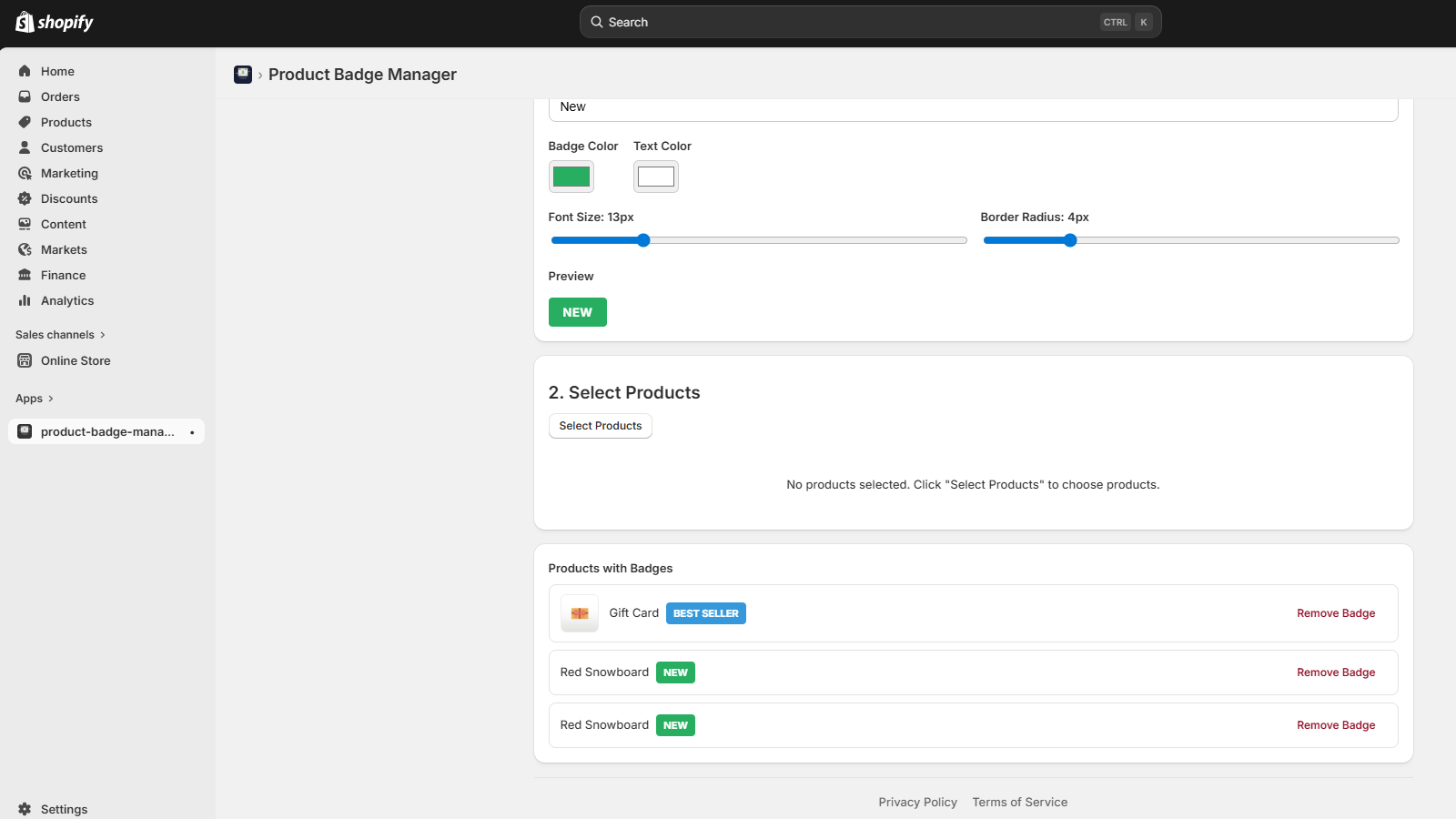Select product-badge-manager app in sidebar

coord(106,431)
